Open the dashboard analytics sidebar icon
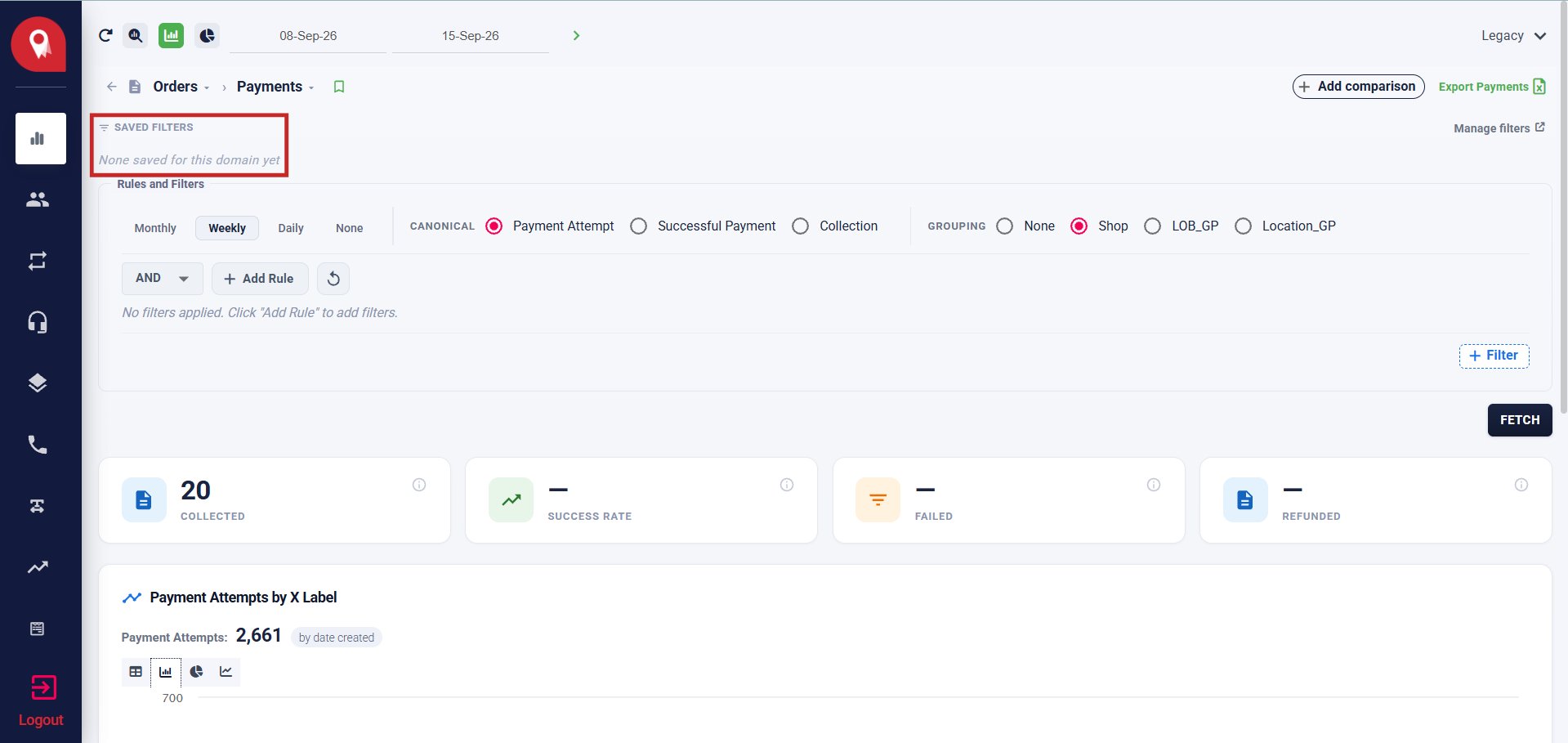 [x=41, y=138]
